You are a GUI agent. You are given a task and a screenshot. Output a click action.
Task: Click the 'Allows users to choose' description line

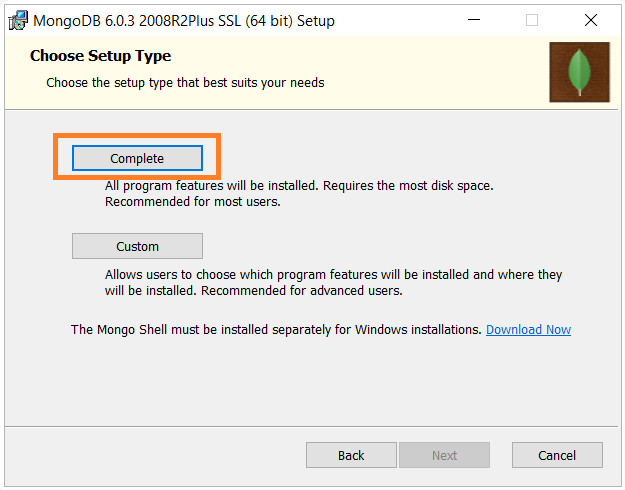click(333, 275)
